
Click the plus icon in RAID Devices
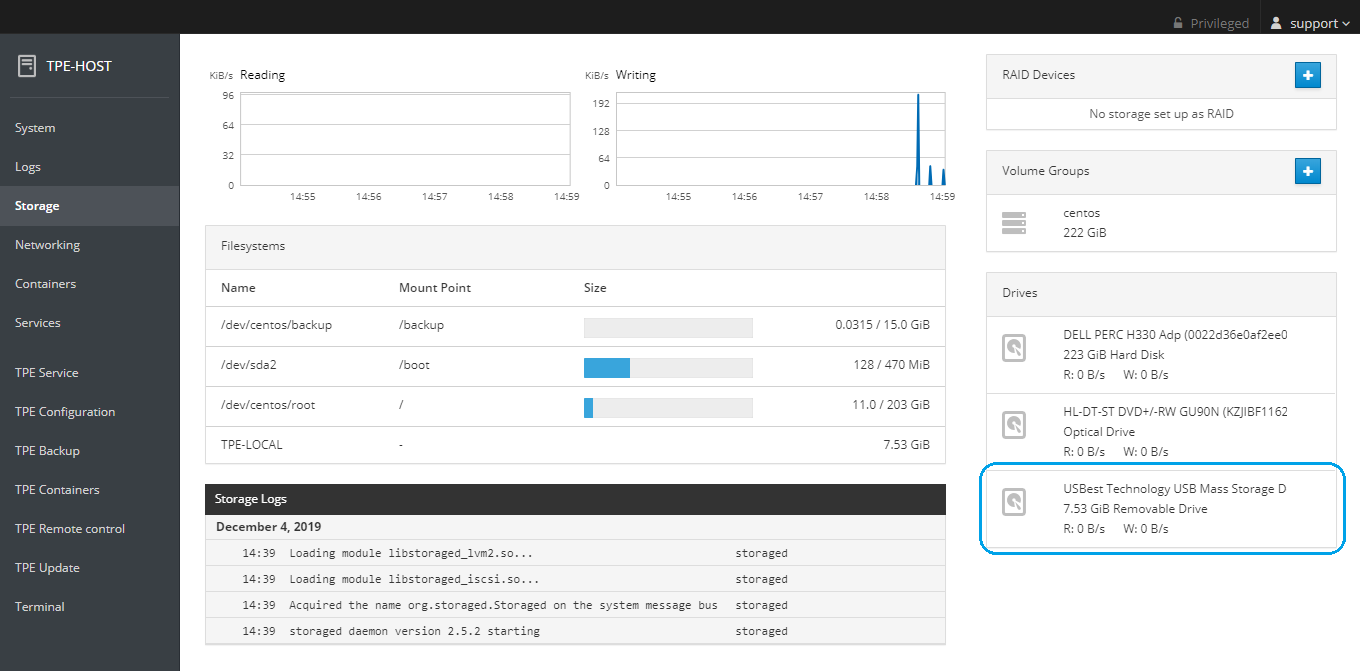[x=1307, y=75]
